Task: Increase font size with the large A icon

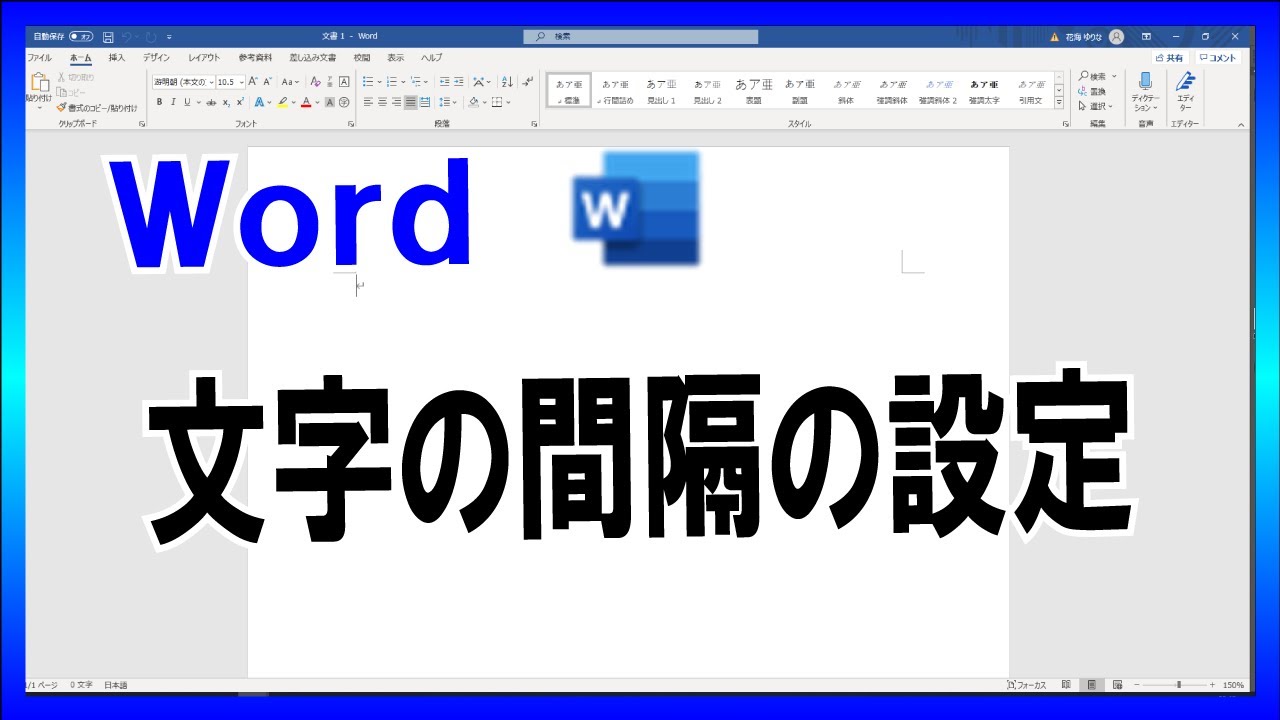Action: pyautogui.click(x=253, y=82)
